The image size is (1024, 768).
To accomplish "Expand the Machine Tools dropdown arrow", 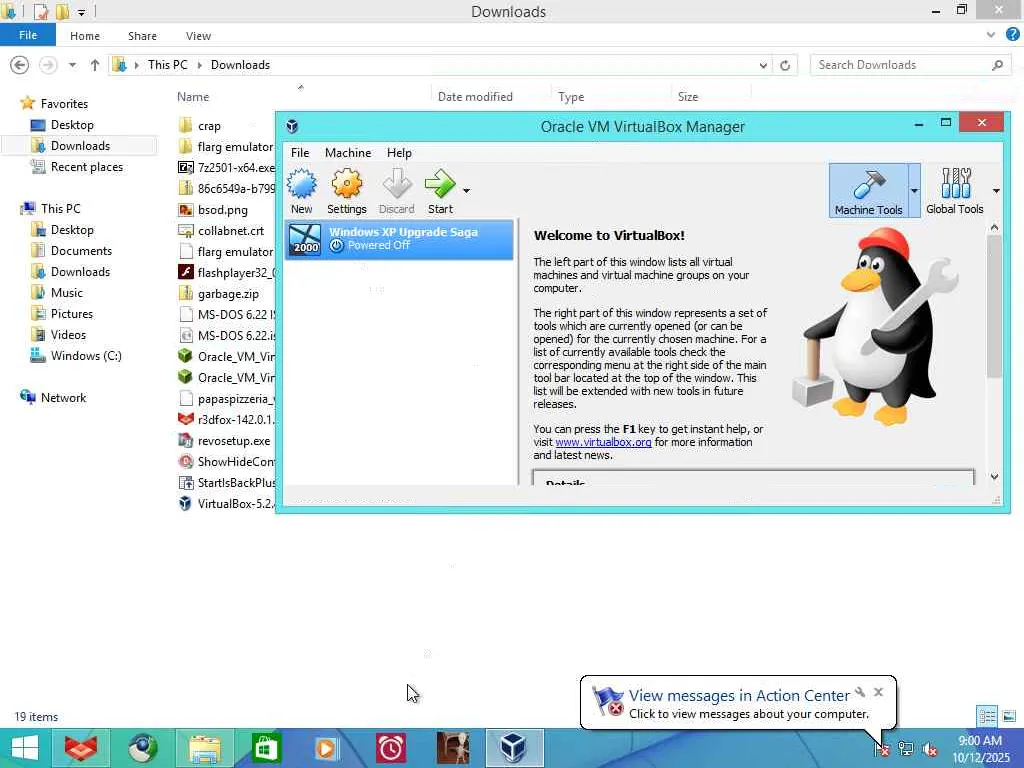I will [914, 191].
